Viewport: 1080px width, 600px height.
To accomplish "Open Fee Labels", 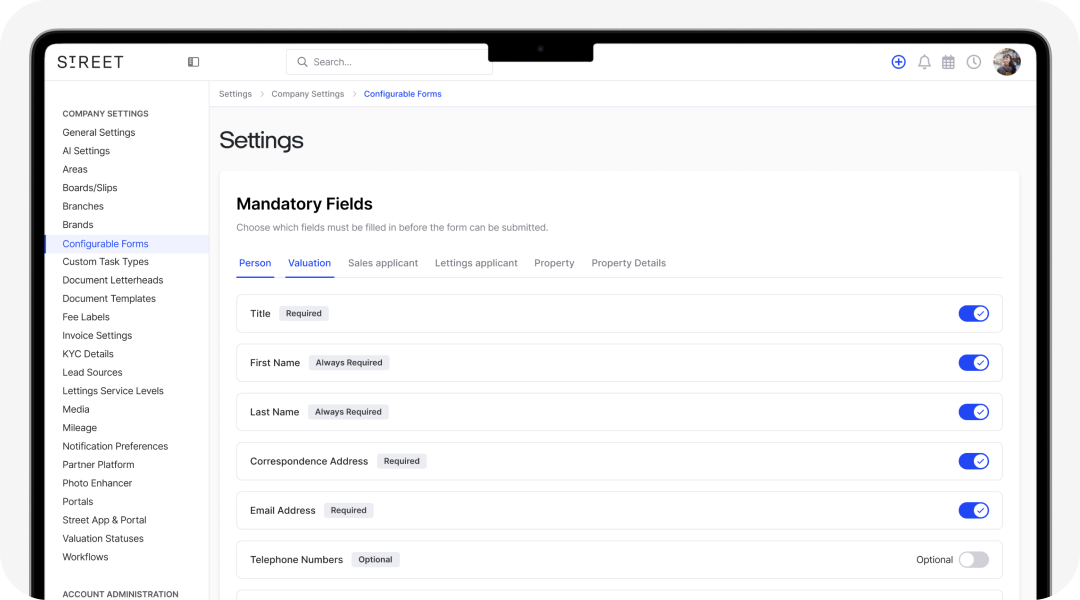I will point(86,317).
